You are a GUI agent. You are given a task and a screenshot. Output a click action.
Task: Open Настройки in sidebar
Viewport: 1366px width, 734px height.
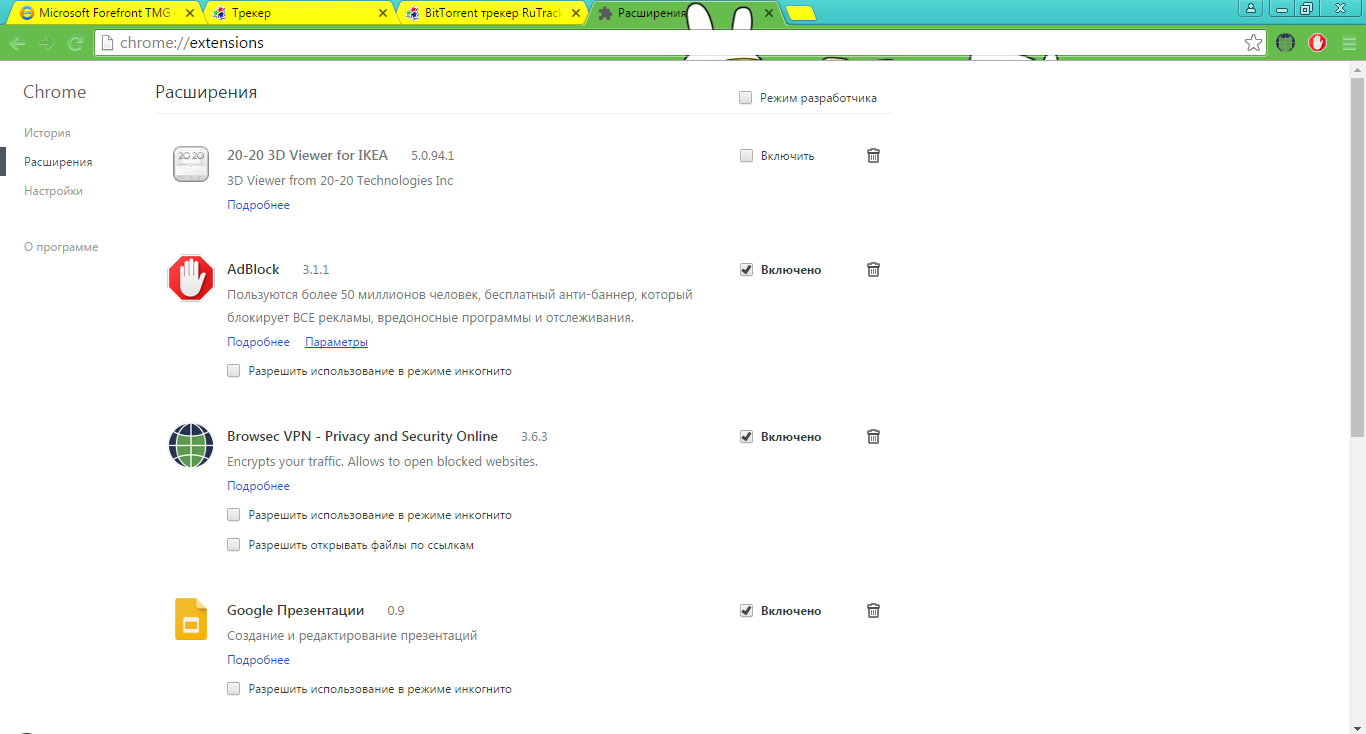[x=53, y=191]
